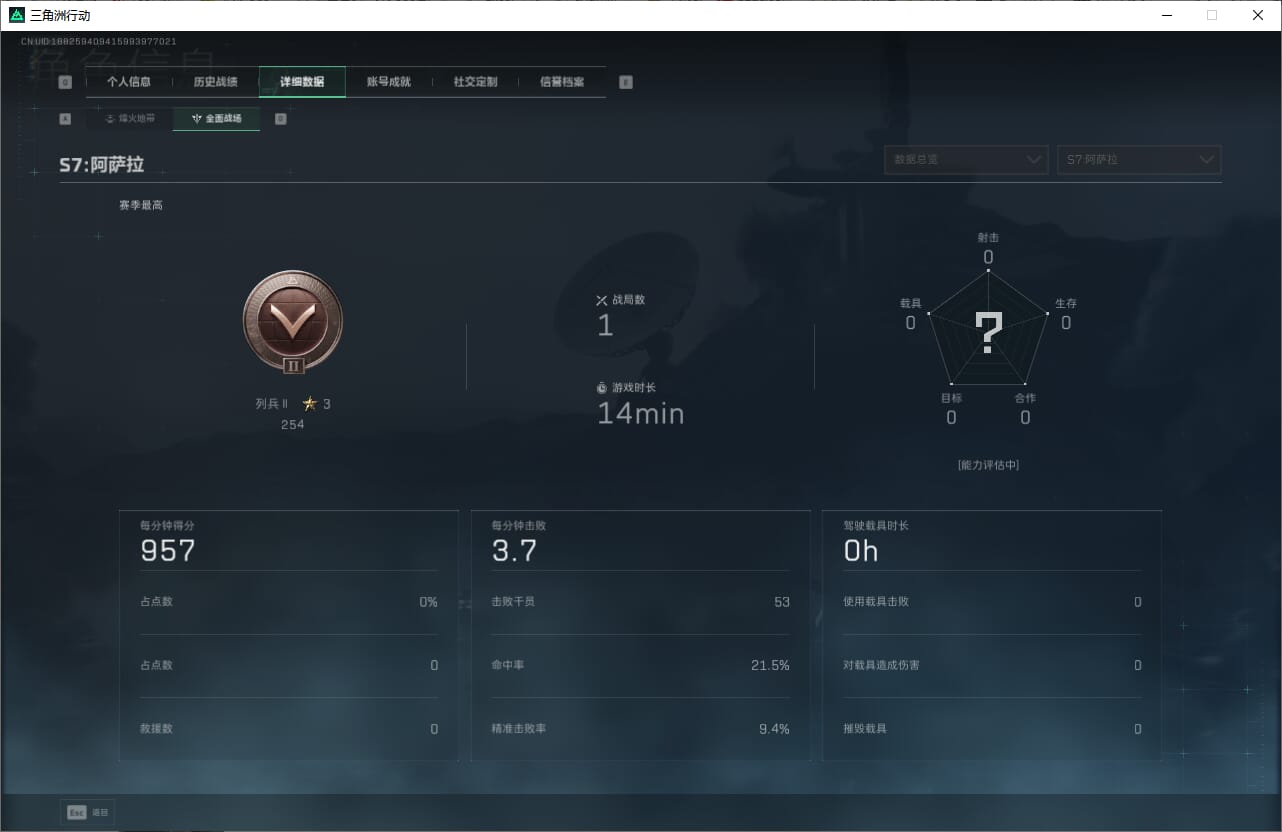The image size is (1282, 832).
Task: Click the clock icon beside 游戏时长
Action: (602, 387)
